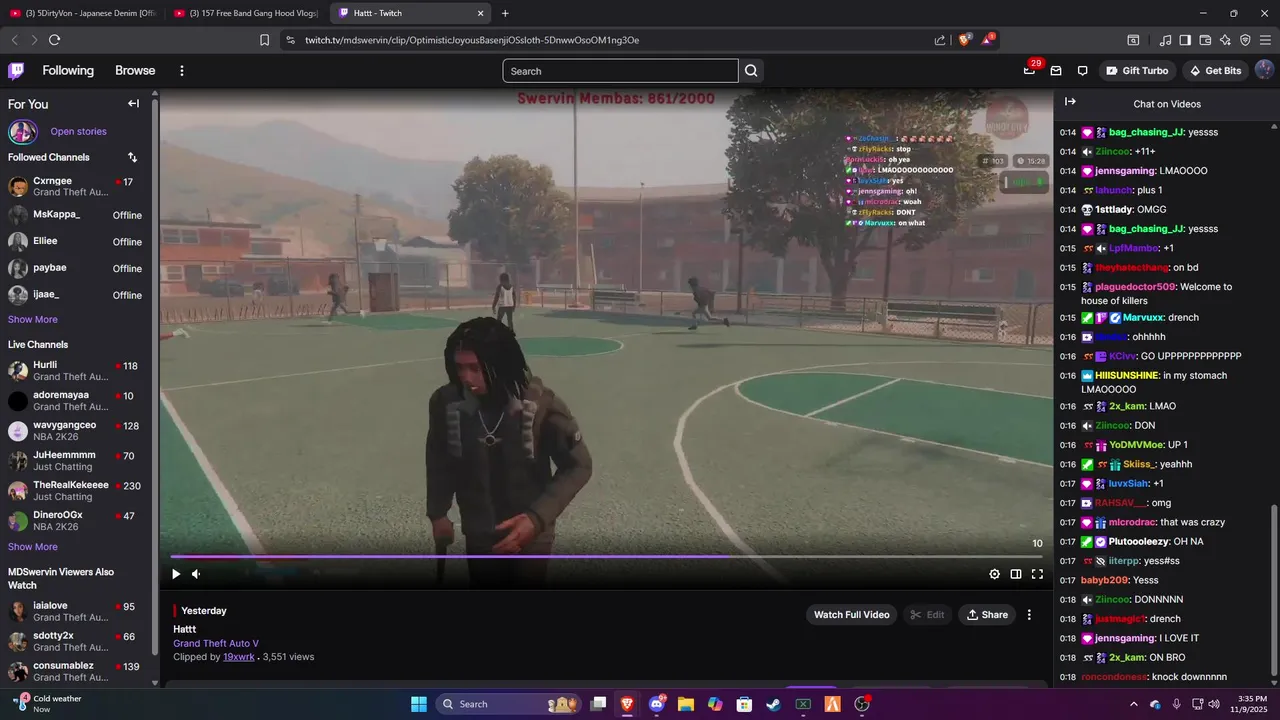Click the Get Bits button

point(1215,71)
